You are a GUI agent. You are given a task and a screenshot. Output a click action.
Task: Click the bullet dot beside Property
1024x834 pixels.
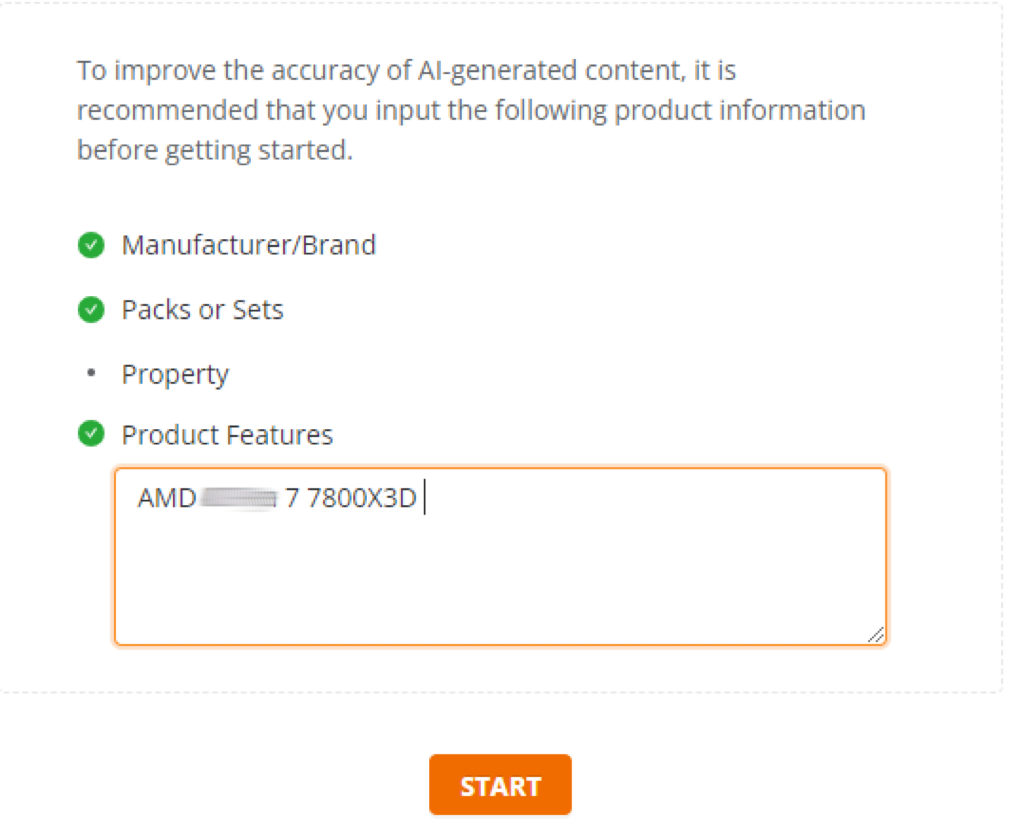tap(91, 374)
